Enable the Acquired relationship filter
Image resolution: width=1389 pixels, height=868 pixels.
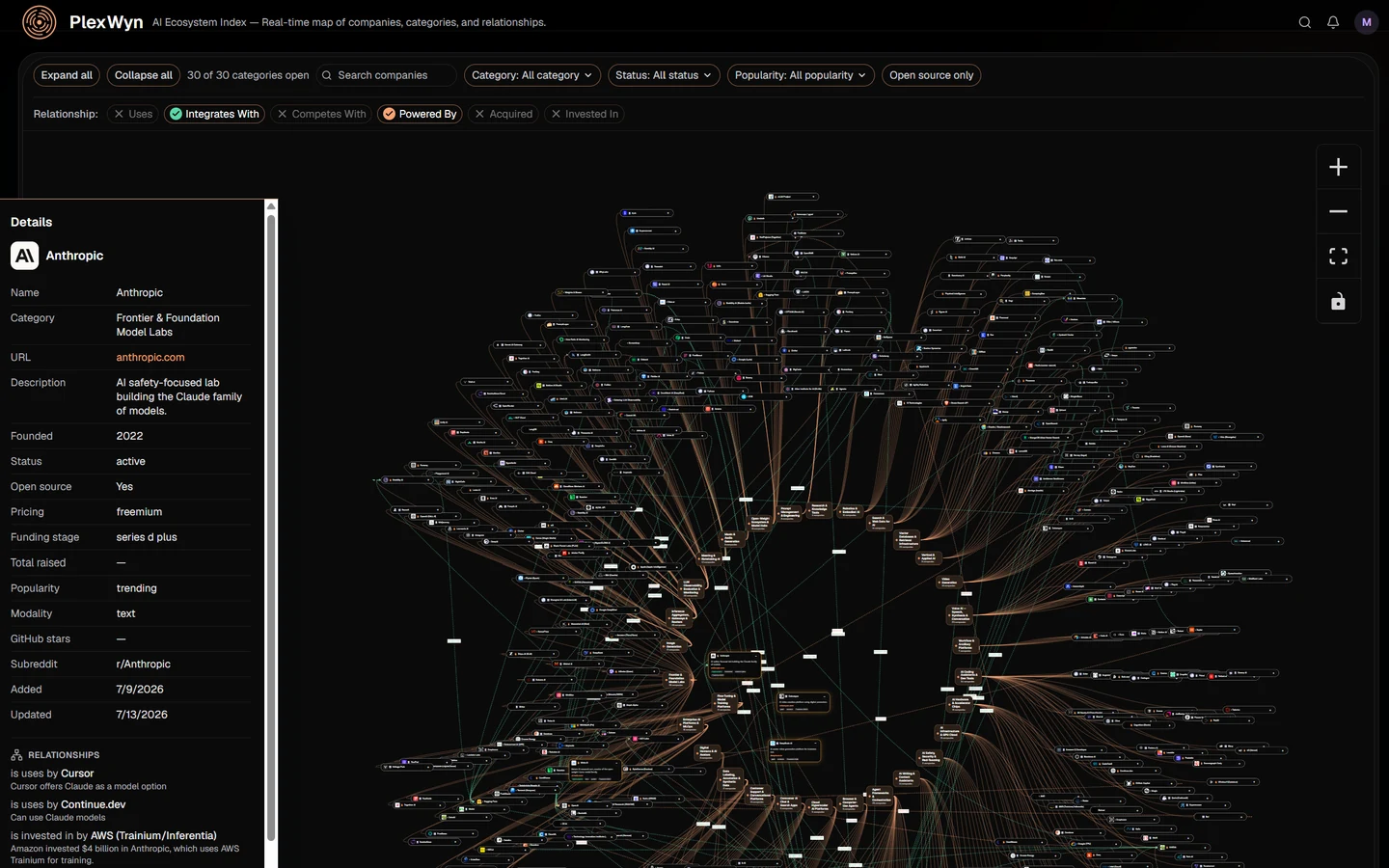(504, 114)
